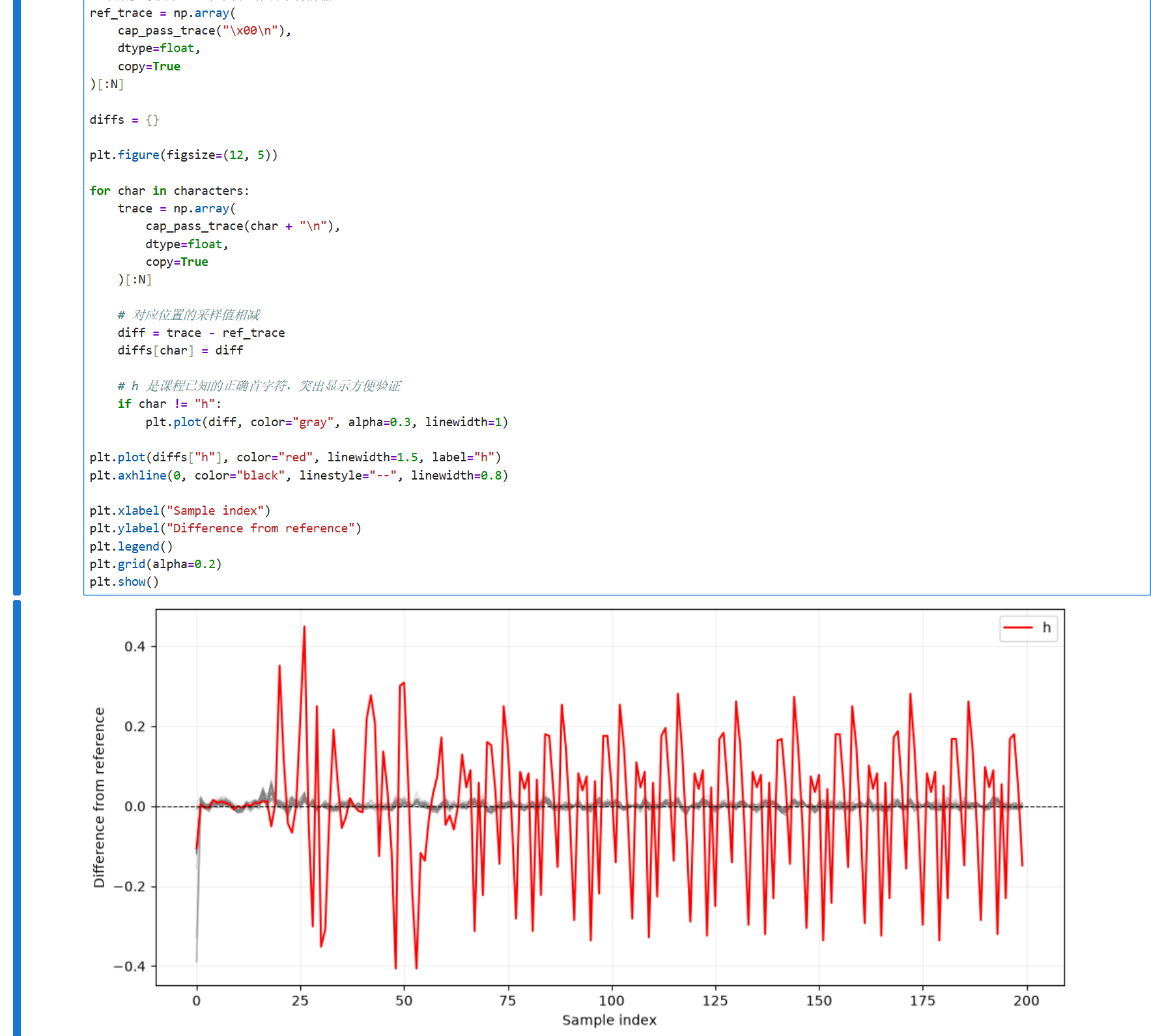Click the red plt.plot diffs["h"] line
The image size is (1151, 1036).
(296, 457)
